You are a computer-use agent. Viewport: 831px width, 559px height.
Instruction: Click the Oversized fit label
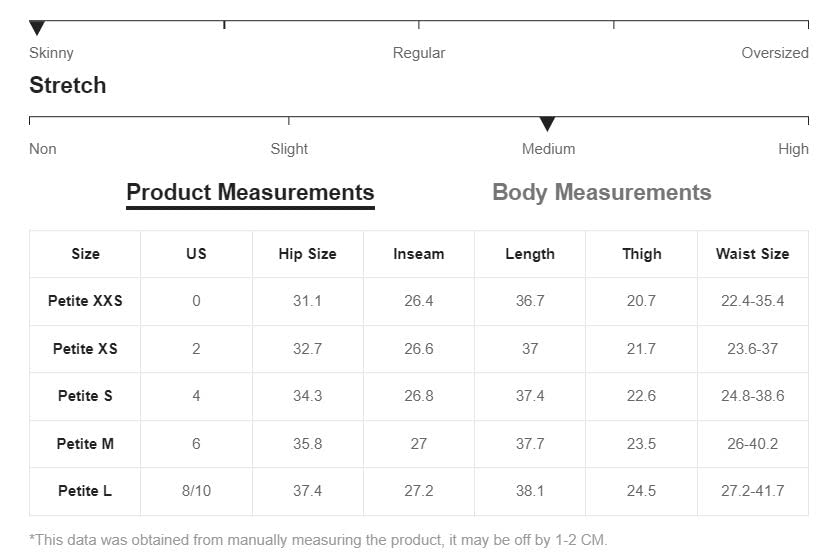pos(774,53)
